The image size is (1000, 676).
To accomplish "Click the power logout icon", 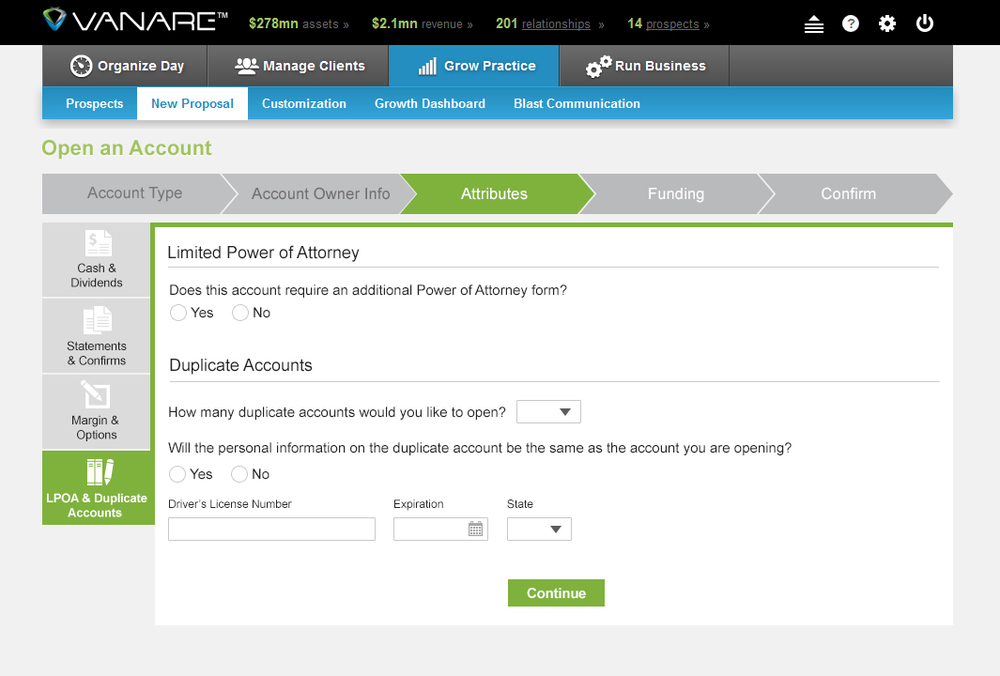I will [x=924, y=23].
